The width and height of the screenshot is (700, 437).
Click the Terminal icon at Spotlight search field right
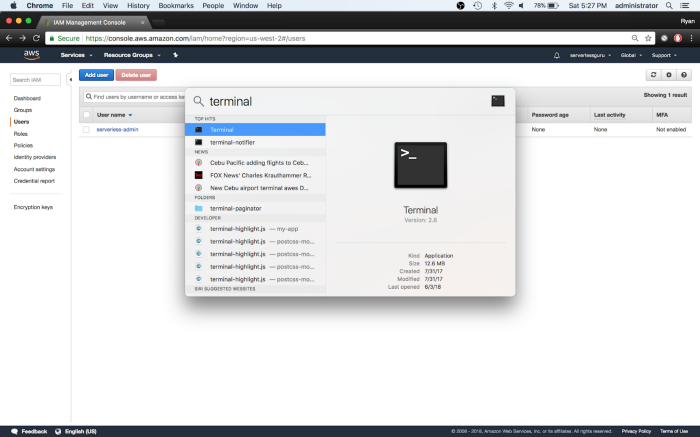498,101
